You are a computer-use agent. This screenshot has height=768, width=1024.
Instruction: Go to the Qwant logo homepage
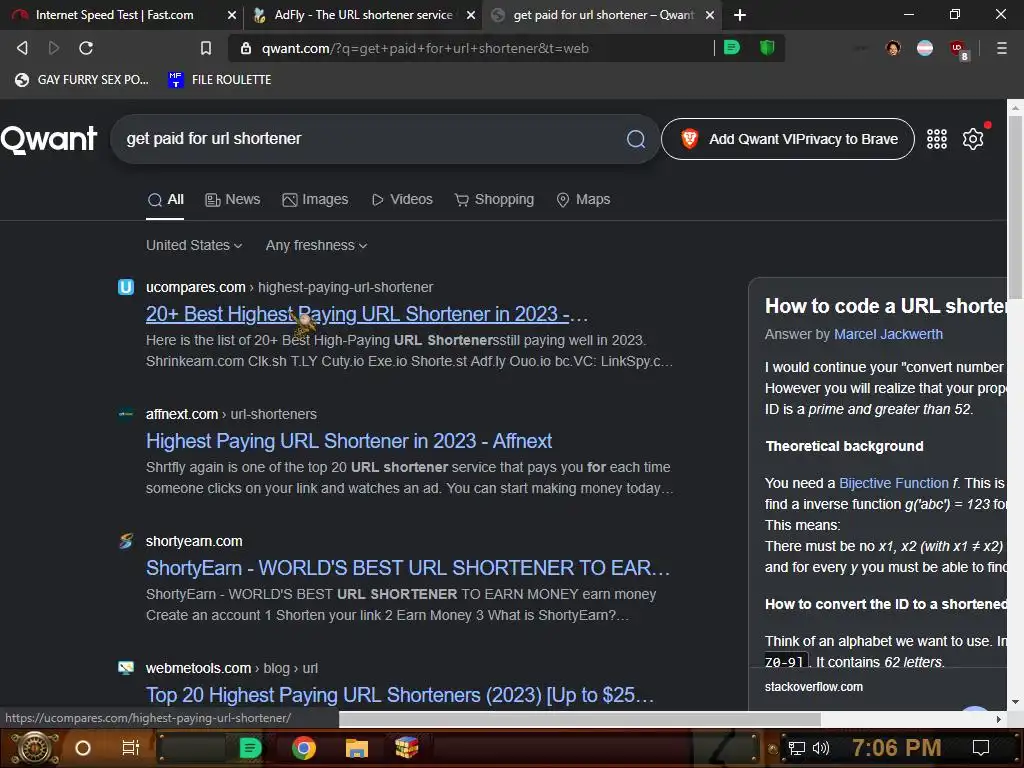coord(49,138)
